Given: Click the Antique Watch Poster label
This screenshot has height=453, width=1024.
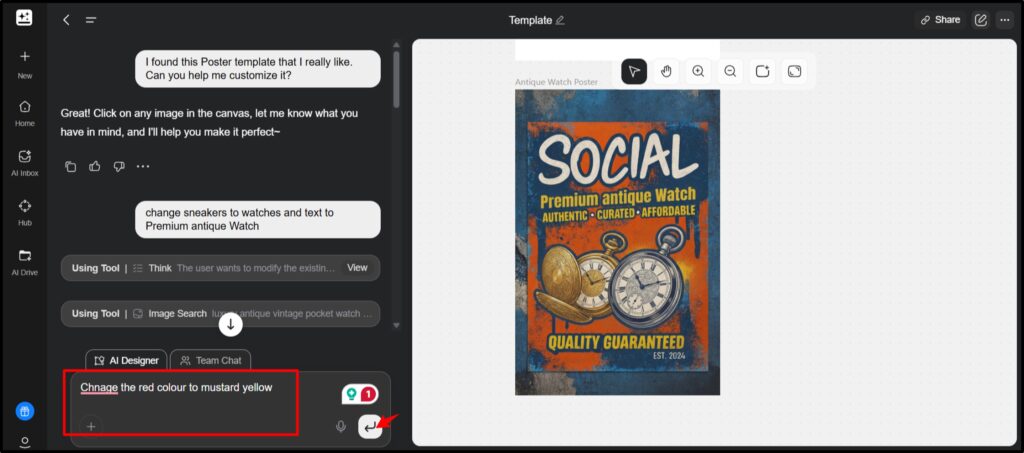Looking at the screenshot, I should (556, 82).
